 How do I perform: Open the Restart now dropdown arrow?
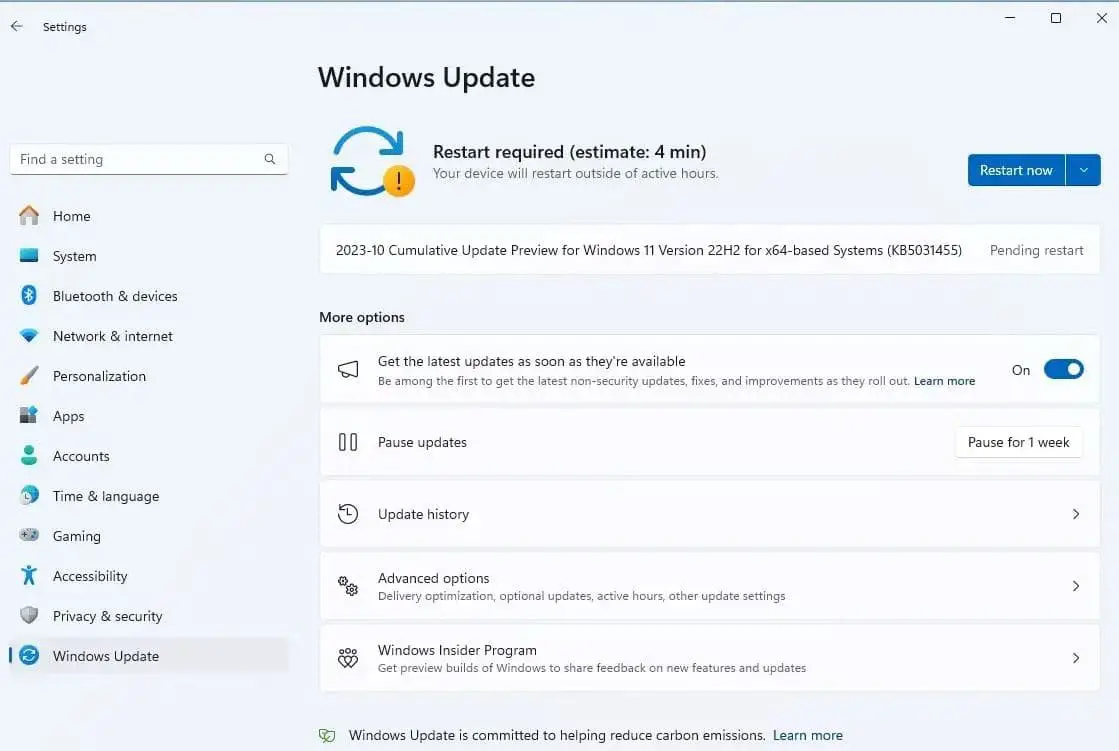(x=1083, y=170)
